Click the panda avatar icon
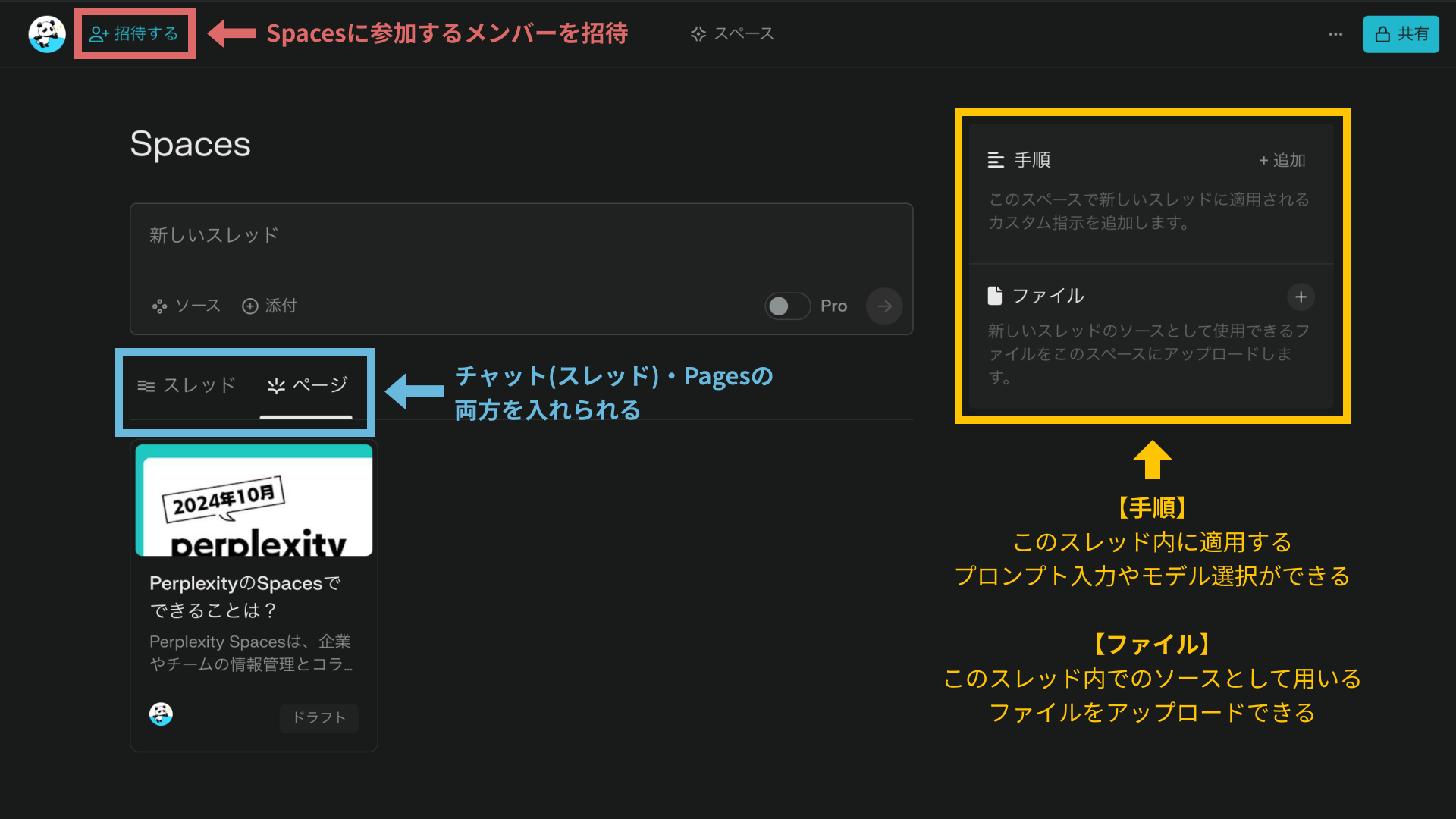The width and height of the screenshot is (1456, 819). pos(46,33)
